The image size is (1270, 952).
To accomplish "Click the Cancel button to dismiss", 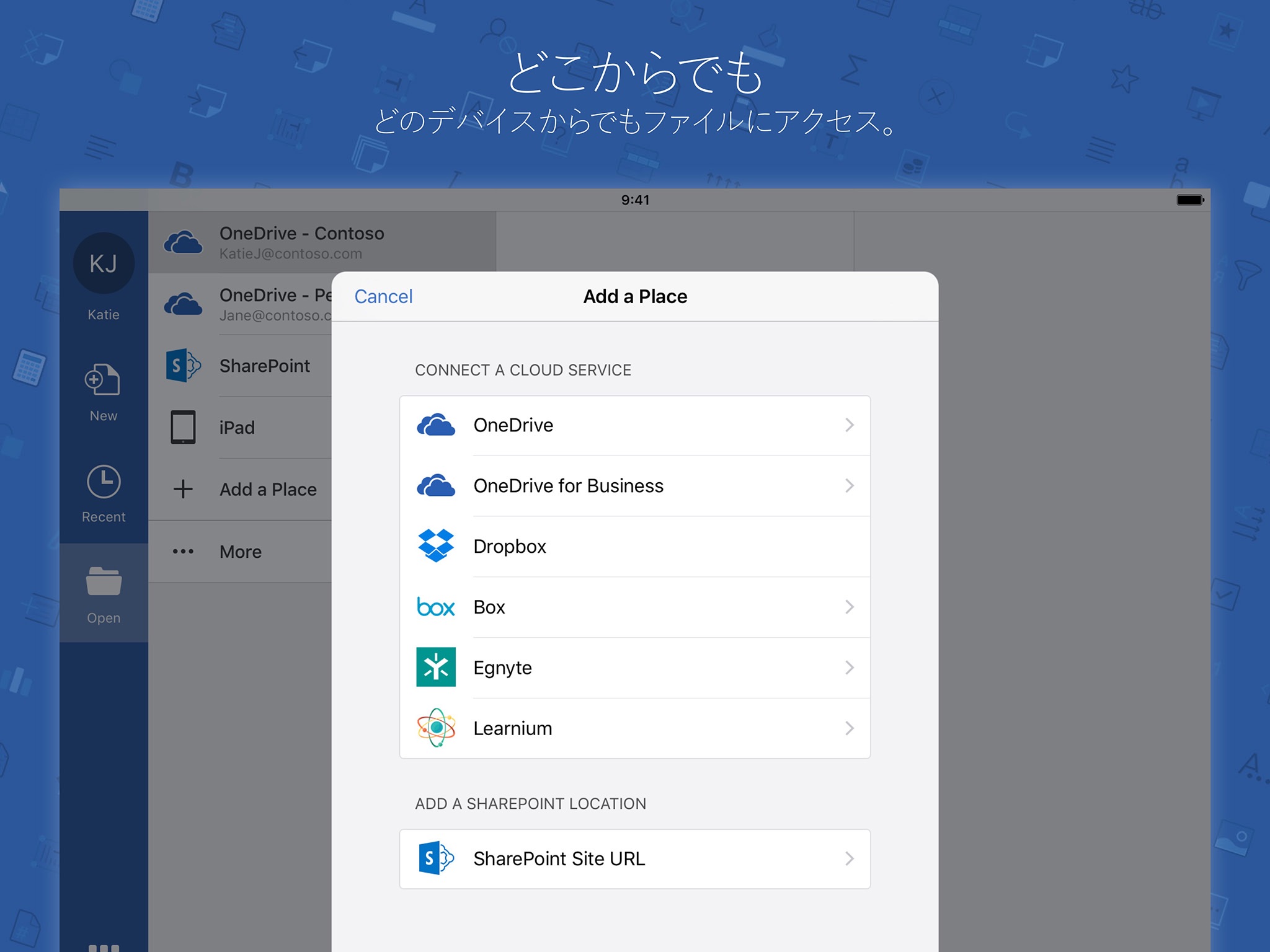I will (384, 295).
